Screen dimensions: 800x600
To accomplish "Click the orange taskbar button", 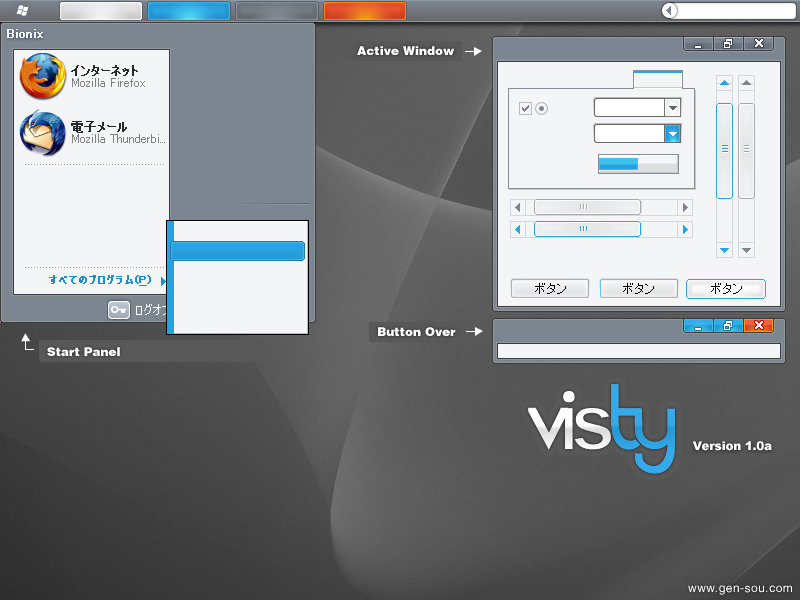I will pyautogui.click(x=363, y=10).
